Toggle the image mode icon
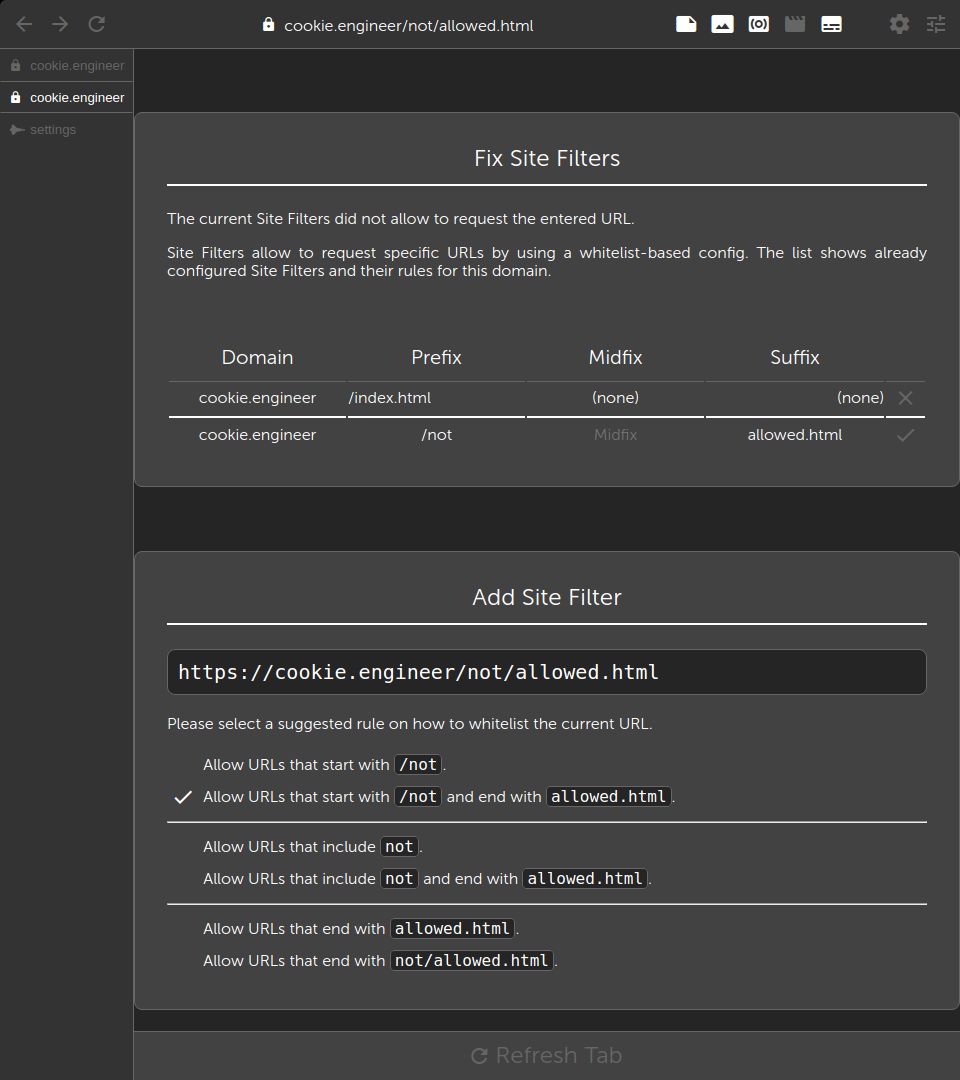 coord(722,25)
